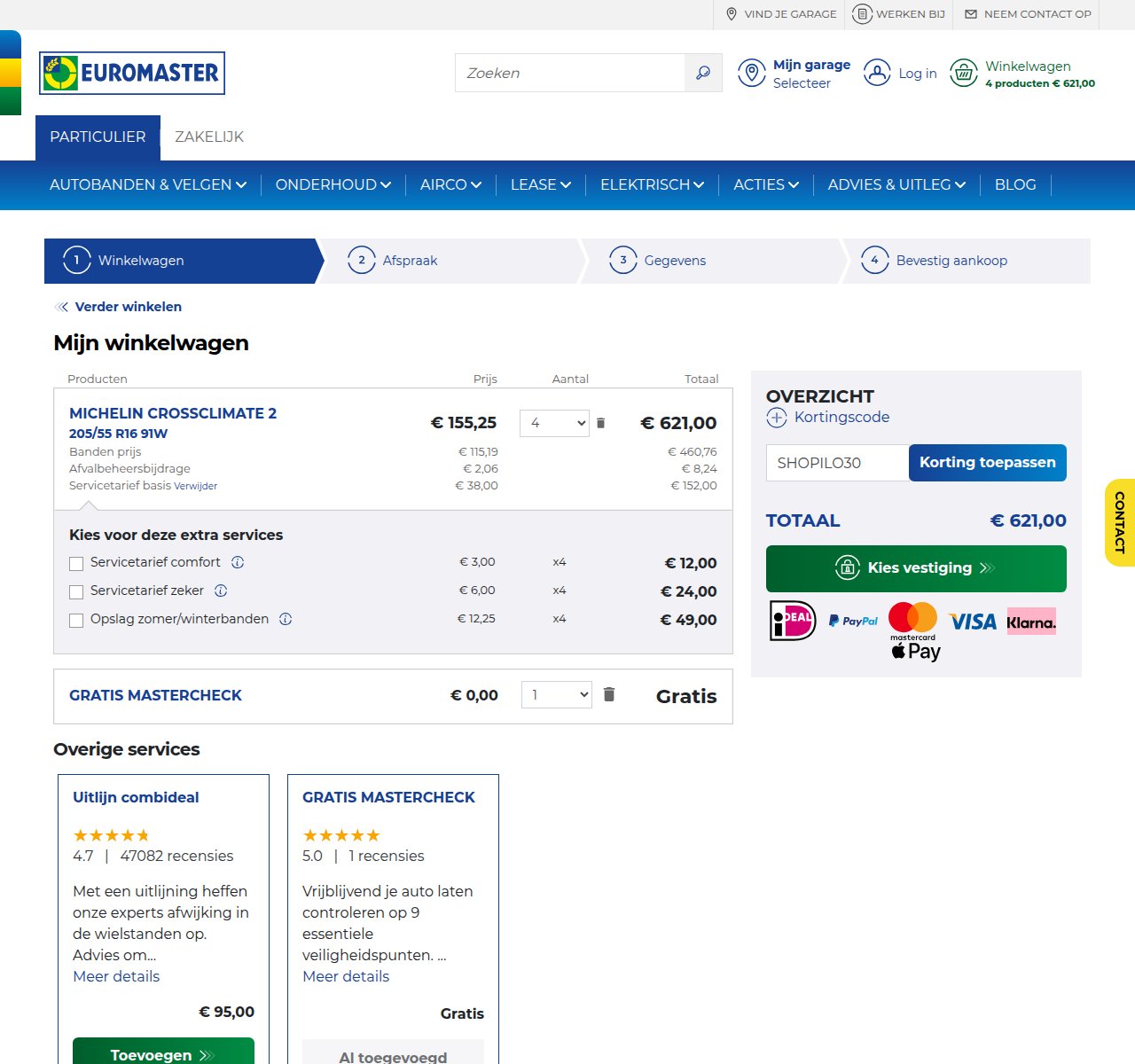Expand Autobanden & Velgen menu

(148, 184)
